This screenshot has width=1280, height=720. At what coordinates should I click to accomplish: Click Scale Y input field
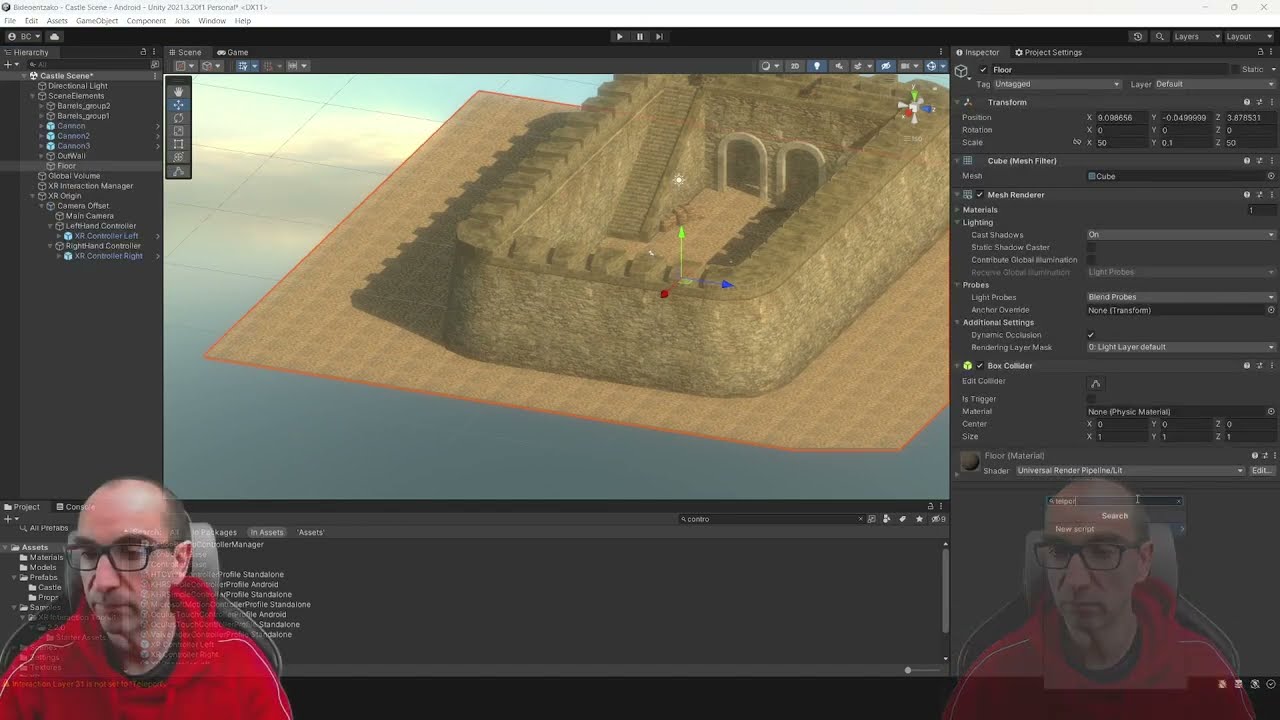pos(1187,143)
